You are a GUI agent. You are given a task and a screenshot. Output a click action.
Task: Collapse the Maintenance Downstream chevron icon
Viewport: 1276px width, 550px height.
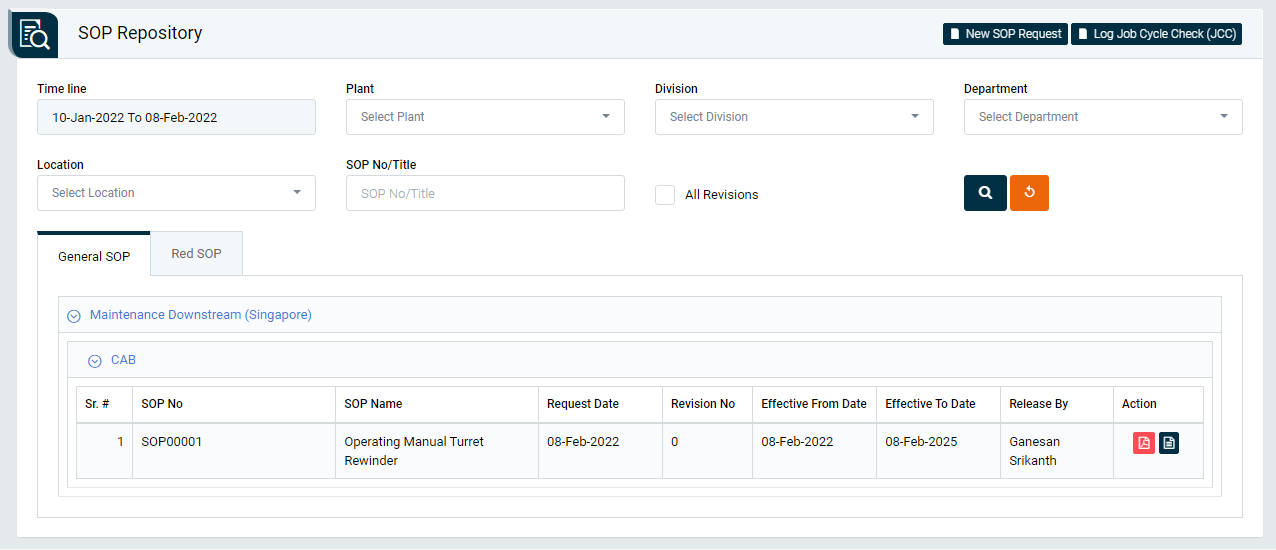(73, 315)
